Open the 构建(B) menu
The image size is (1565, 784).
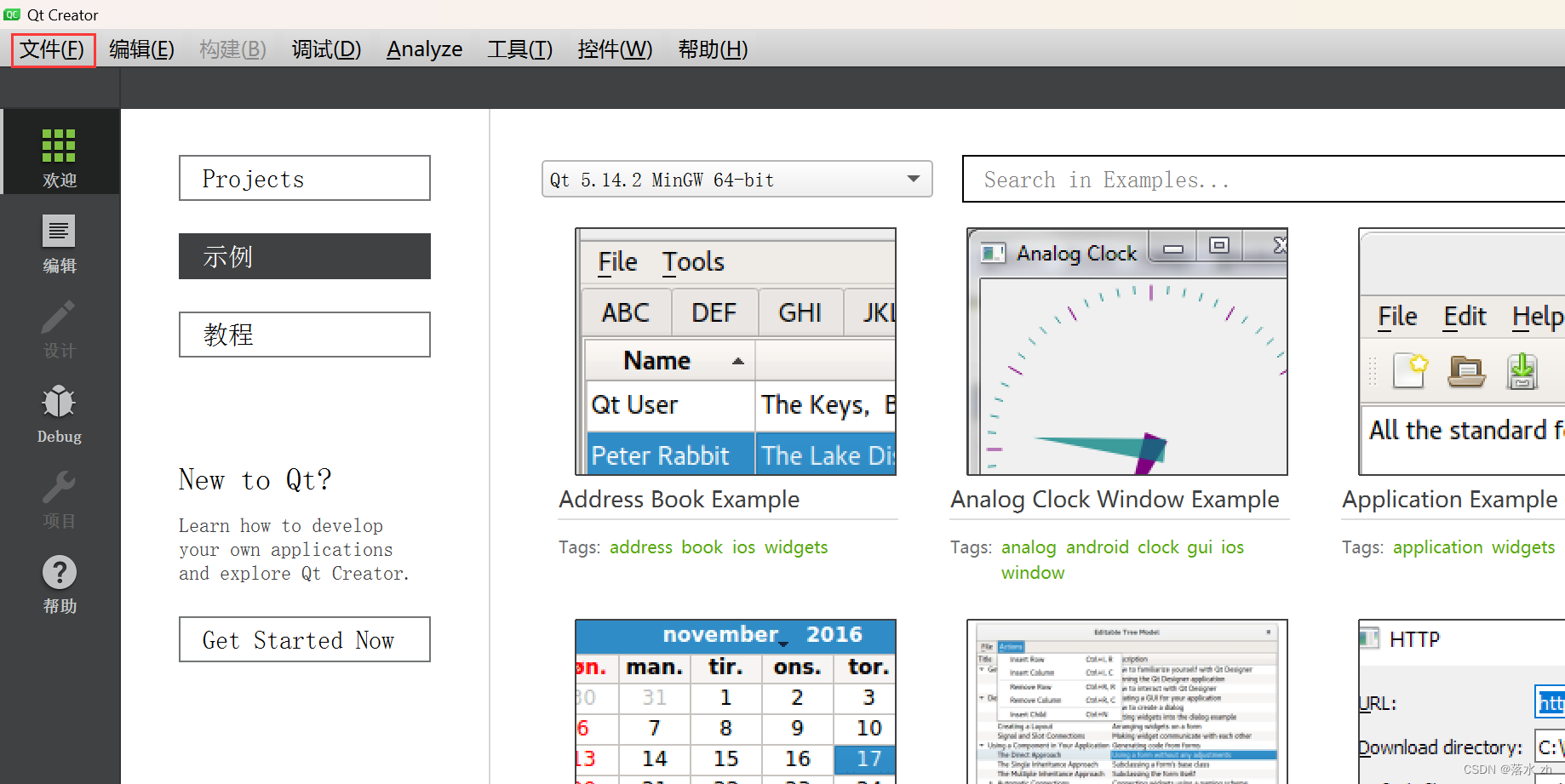click(232, 49)
